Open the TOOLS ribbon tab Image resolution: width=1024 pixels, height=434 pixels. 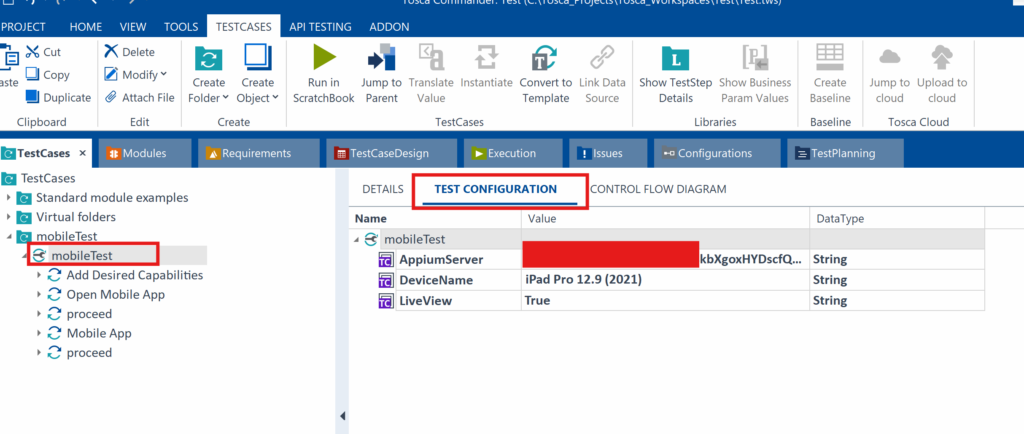[181, 27]
